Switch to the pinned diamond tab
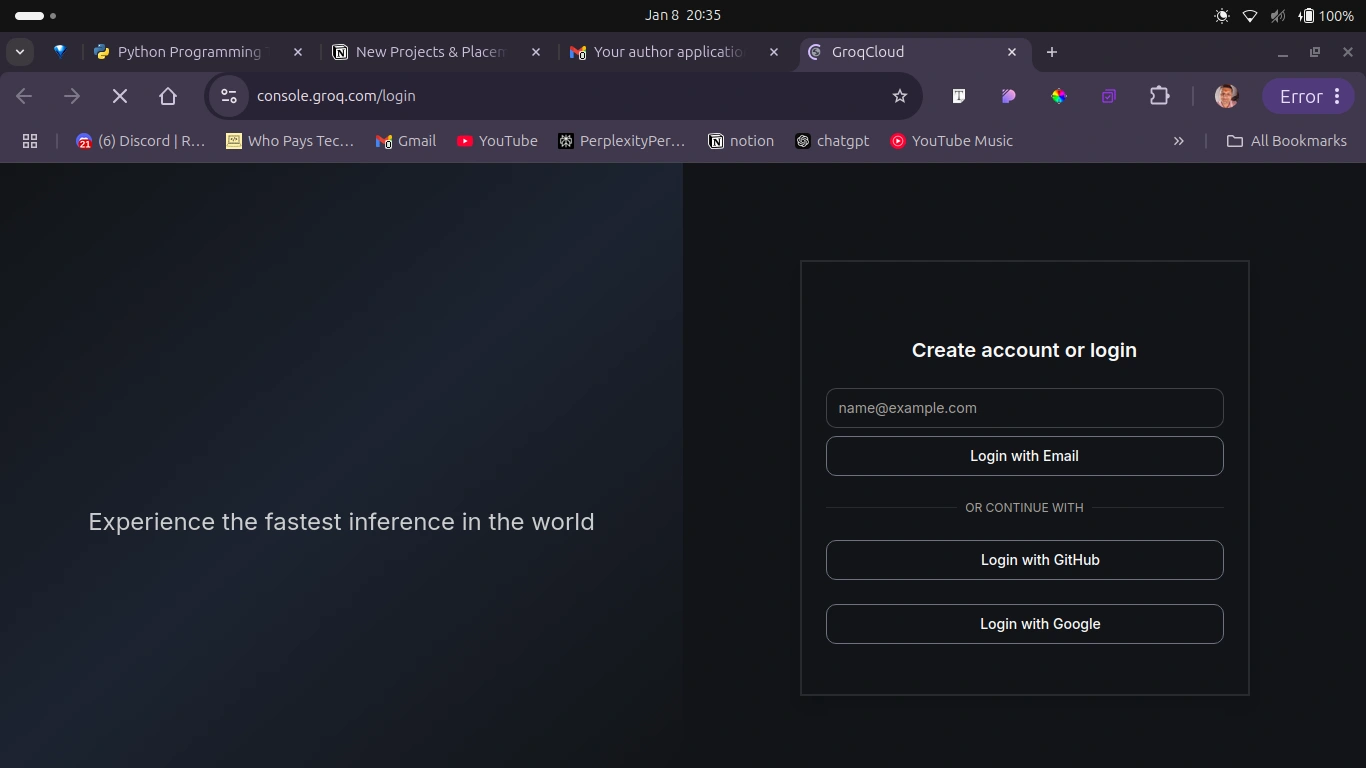The width and height of the screenshot is (1366, 768). (60, 52)
